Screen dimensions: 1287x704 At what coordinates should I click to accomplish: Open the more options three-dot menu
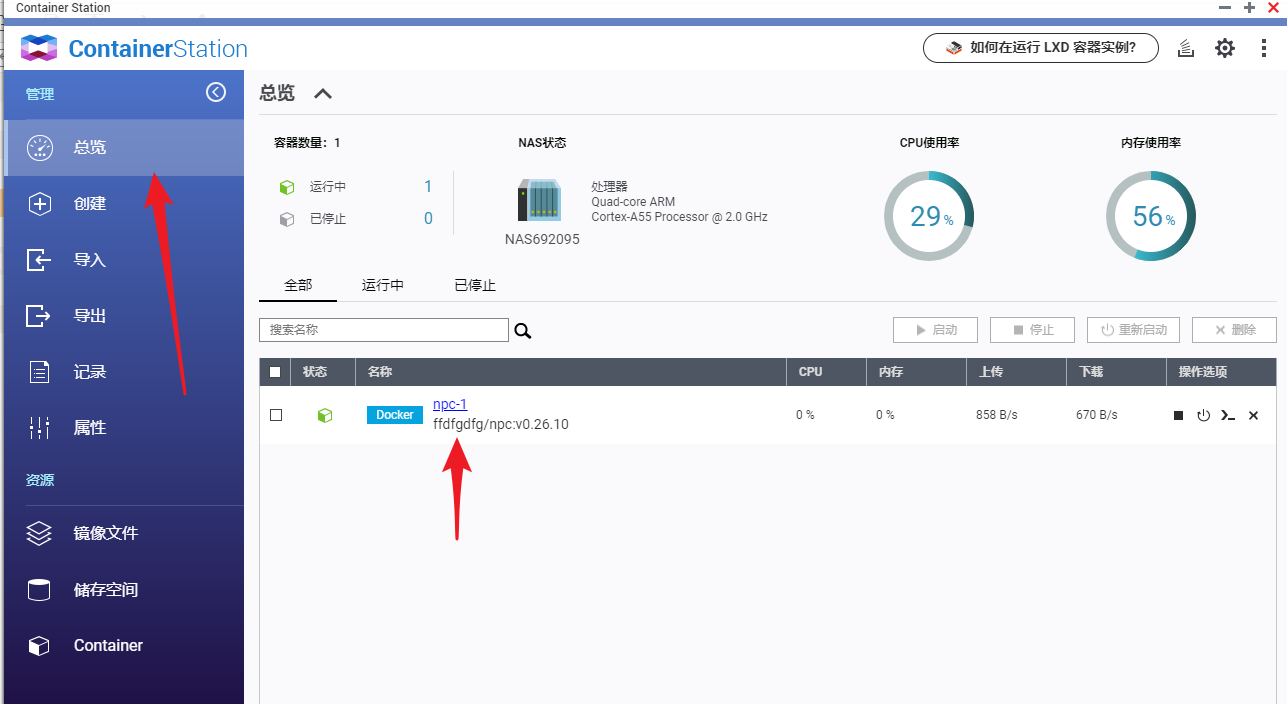pos(1264,48)
